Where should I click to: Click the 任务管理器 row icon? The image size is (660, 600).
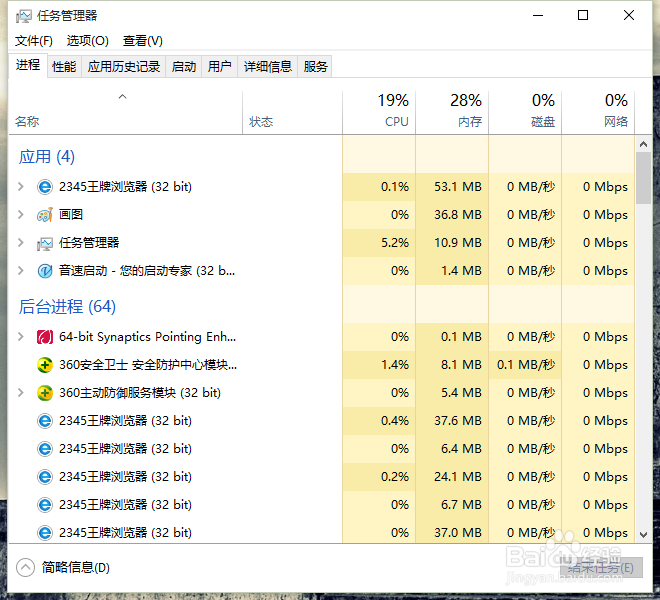[45, 243]
